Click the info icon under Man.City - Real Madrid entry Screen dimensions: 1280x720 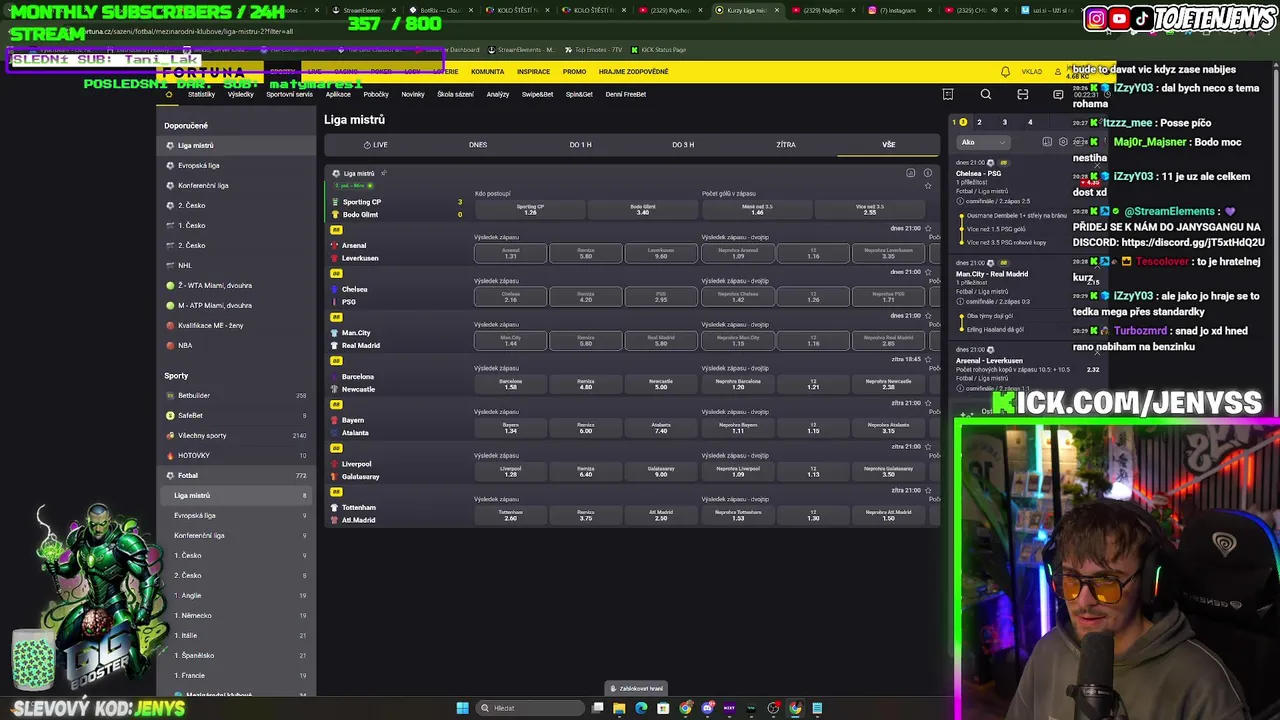961,301
